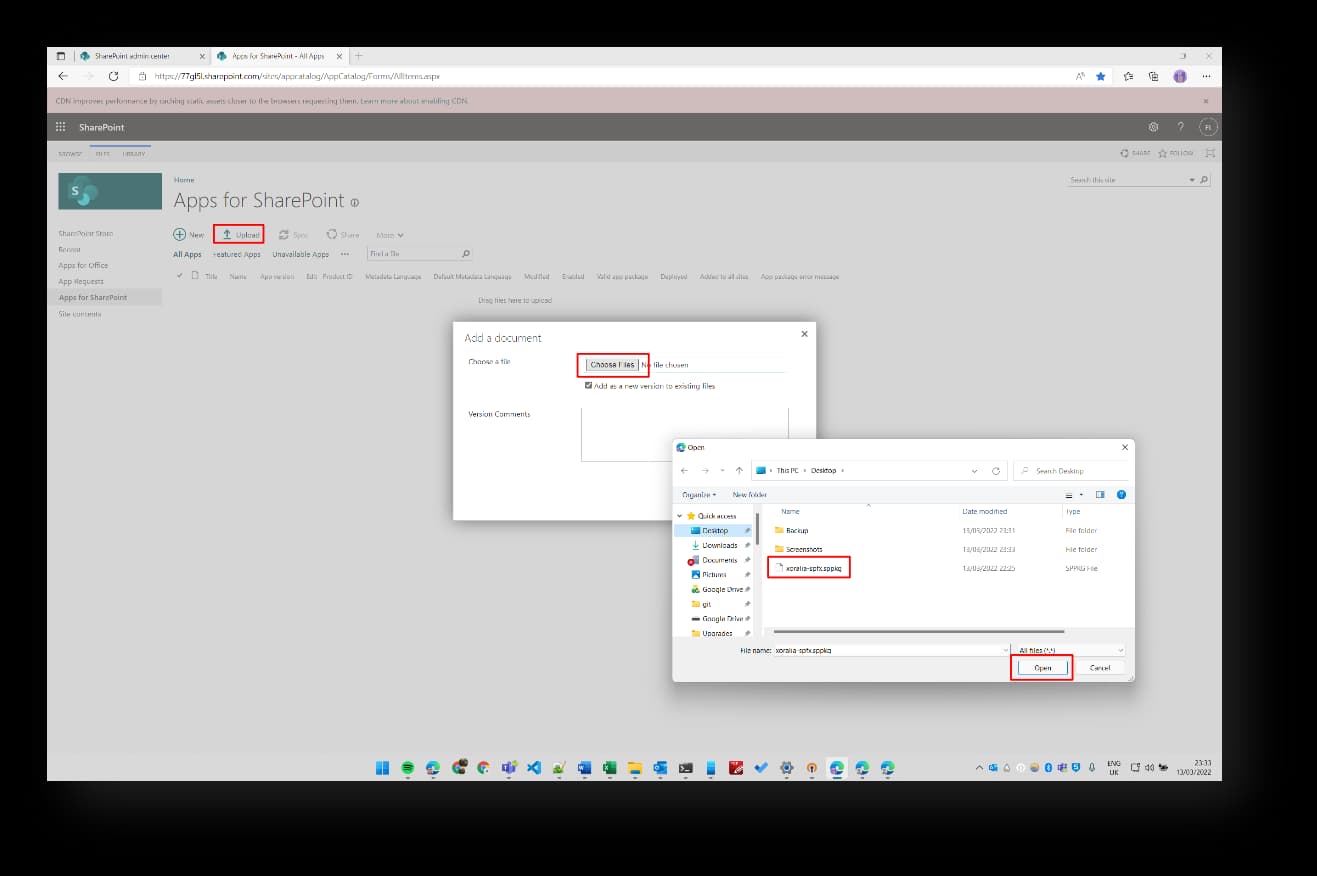This screenshot has height=876, width=1317.
Task: Open Site contents in left navigation
Action: (80, 314)
